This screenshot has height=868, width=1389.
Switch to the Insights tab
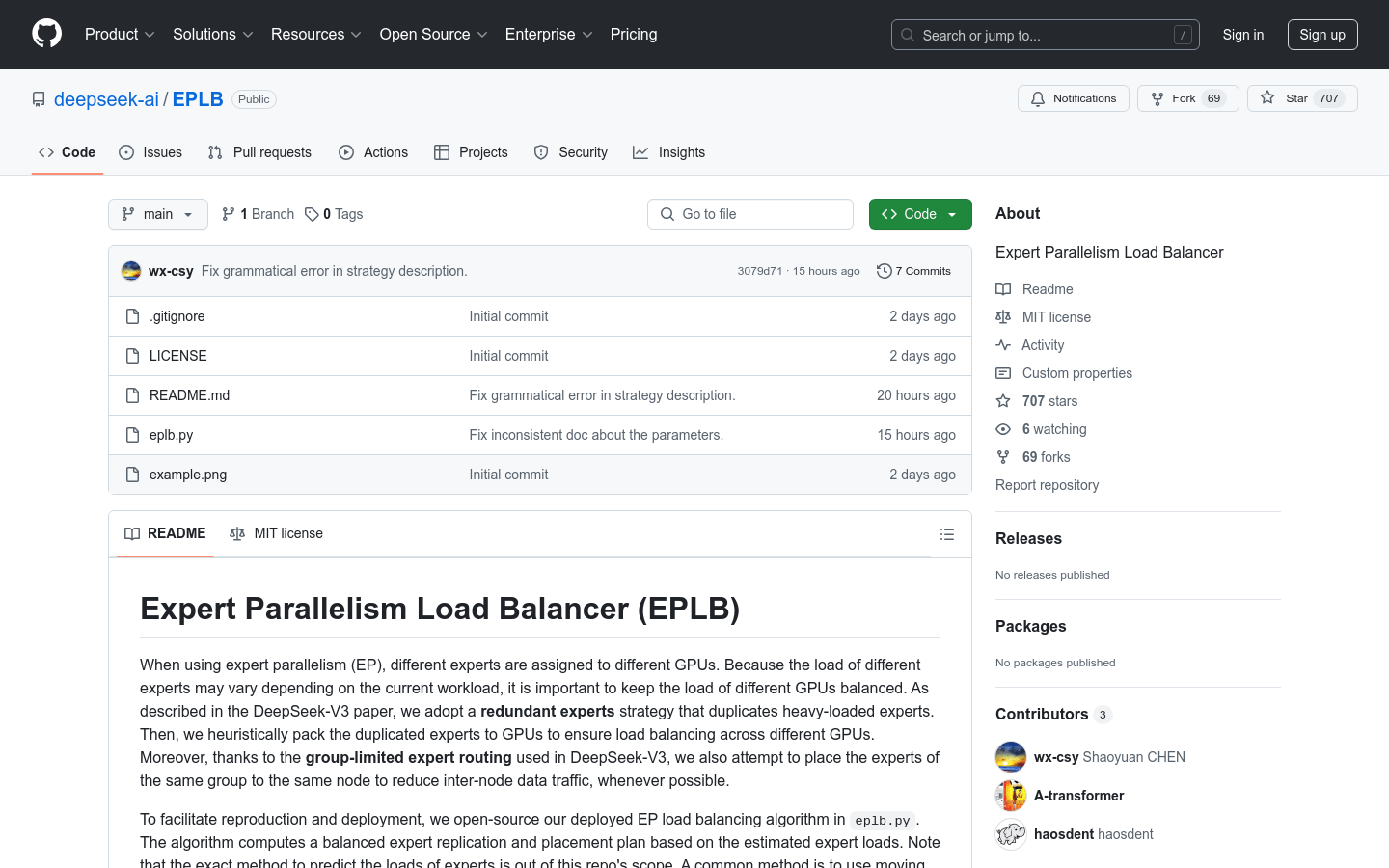(x=669, y=152)
